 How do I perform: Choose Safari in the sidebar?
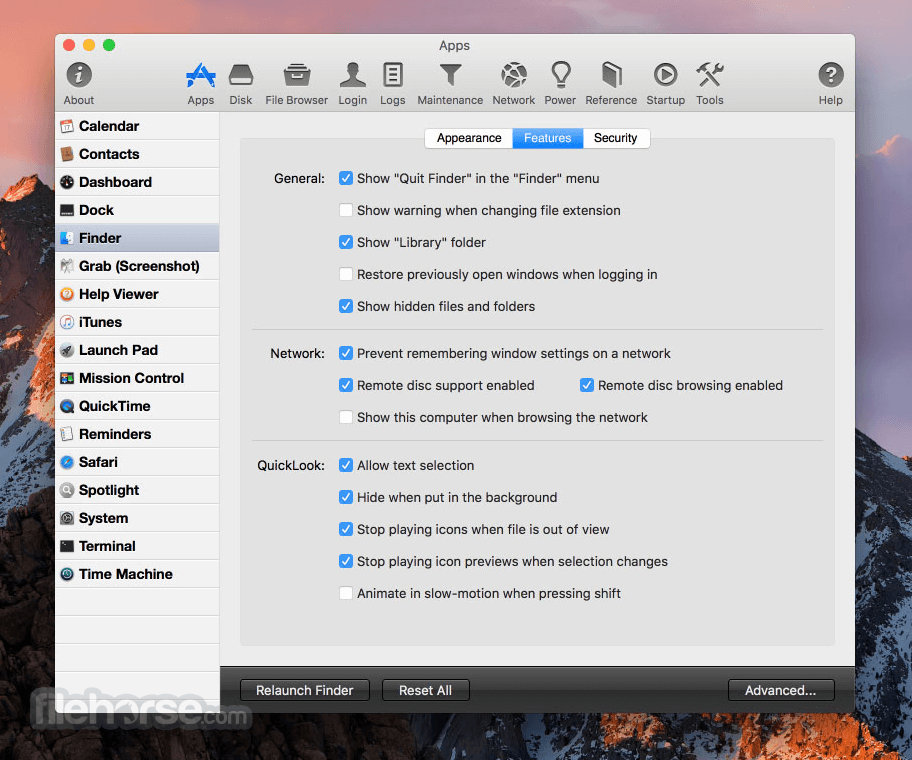click(137, 462)
